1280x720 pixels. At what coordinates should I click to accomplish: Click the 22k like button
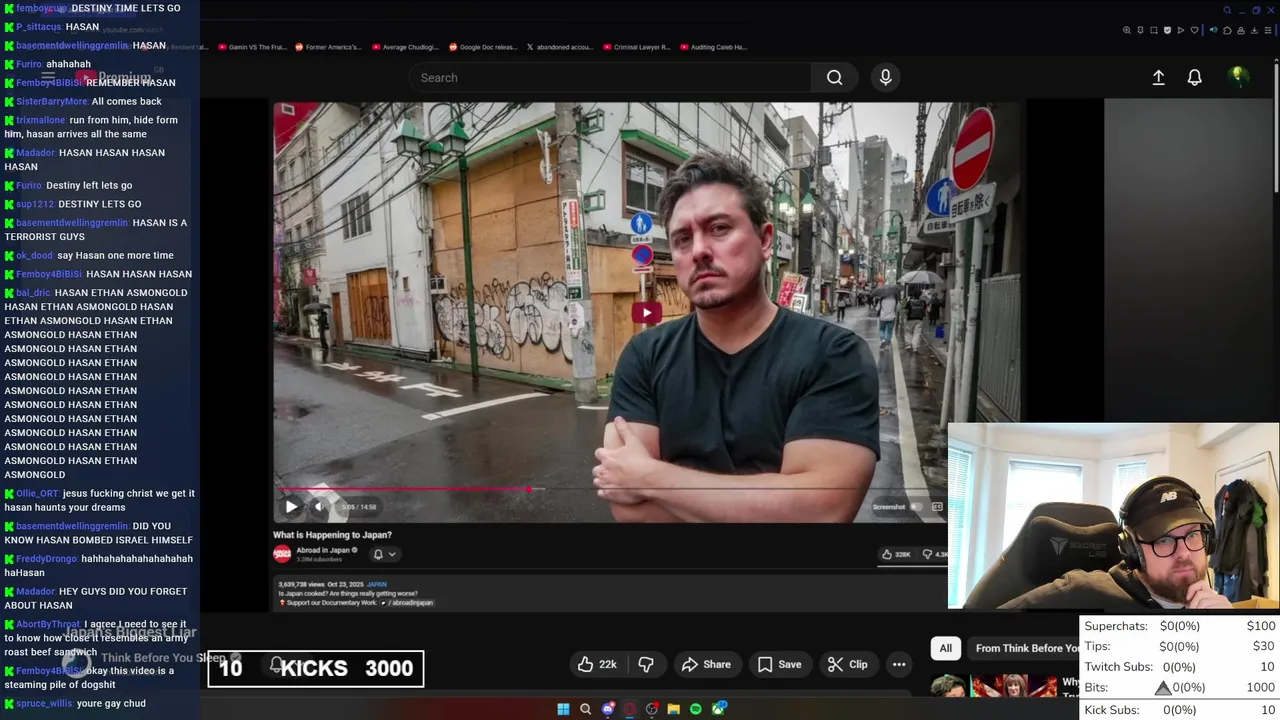tap(597, 664)
